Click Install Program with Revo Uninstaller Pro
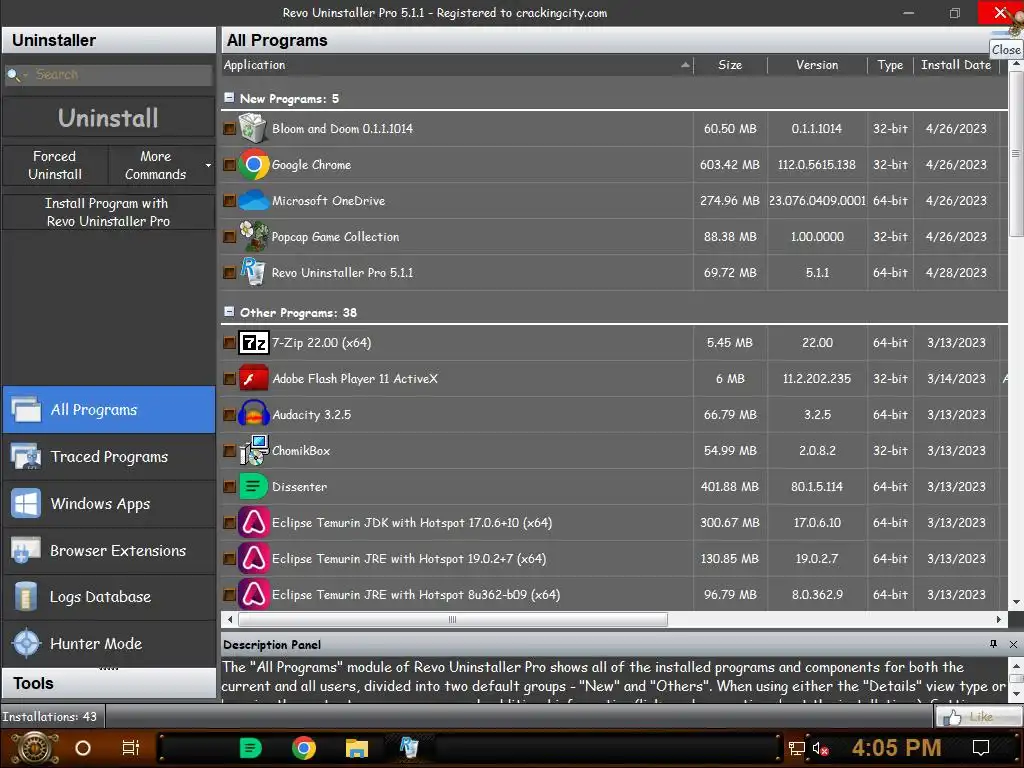Viewport: 1024px width, 768px height. point(108,212)
